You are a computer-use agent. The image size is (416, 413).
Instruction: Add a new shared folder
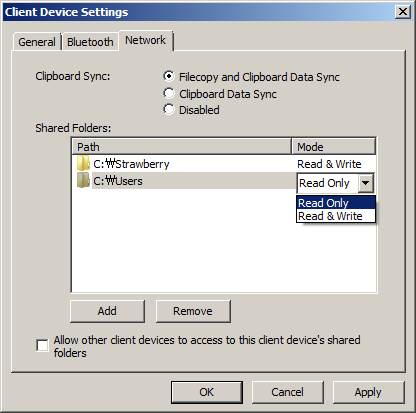107,311
